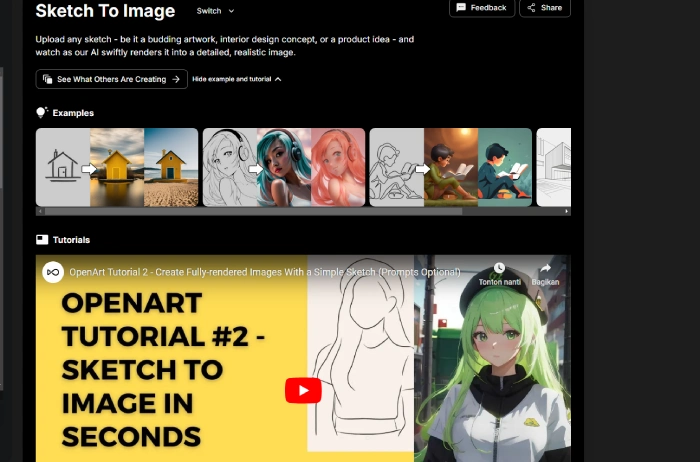
Task: Open the OpenArt Tutorial 2 video title link
Action: tap(265, 272)
